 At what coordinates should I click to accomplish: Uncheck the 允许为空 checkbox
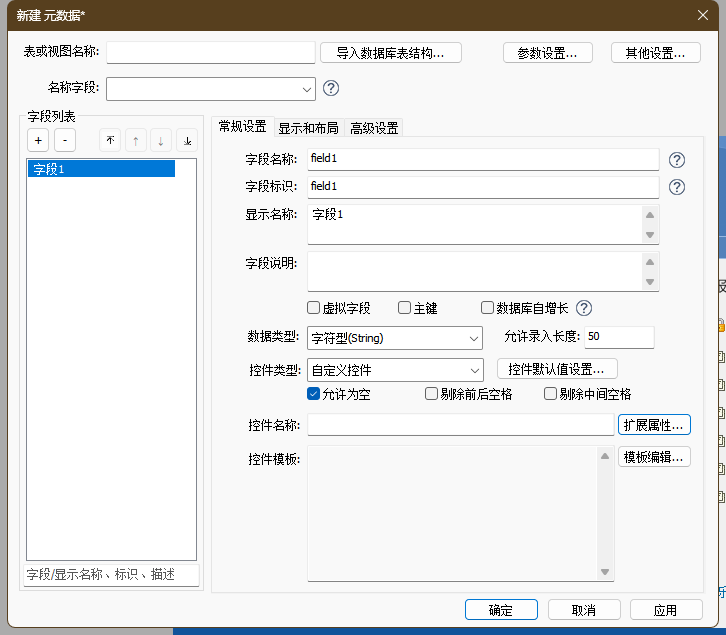tap(314, 394)
